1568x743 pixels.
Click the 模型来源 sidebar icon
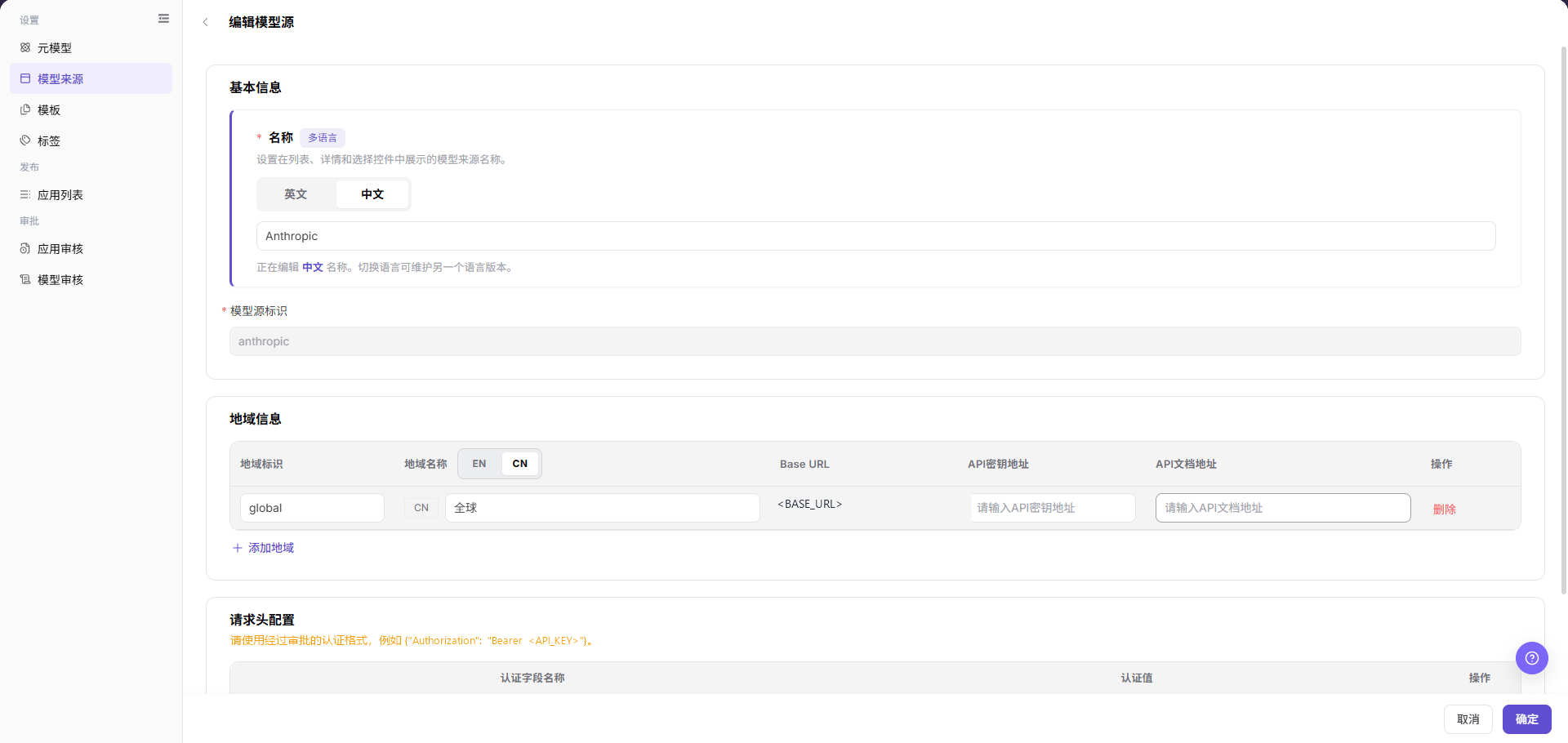25,78
